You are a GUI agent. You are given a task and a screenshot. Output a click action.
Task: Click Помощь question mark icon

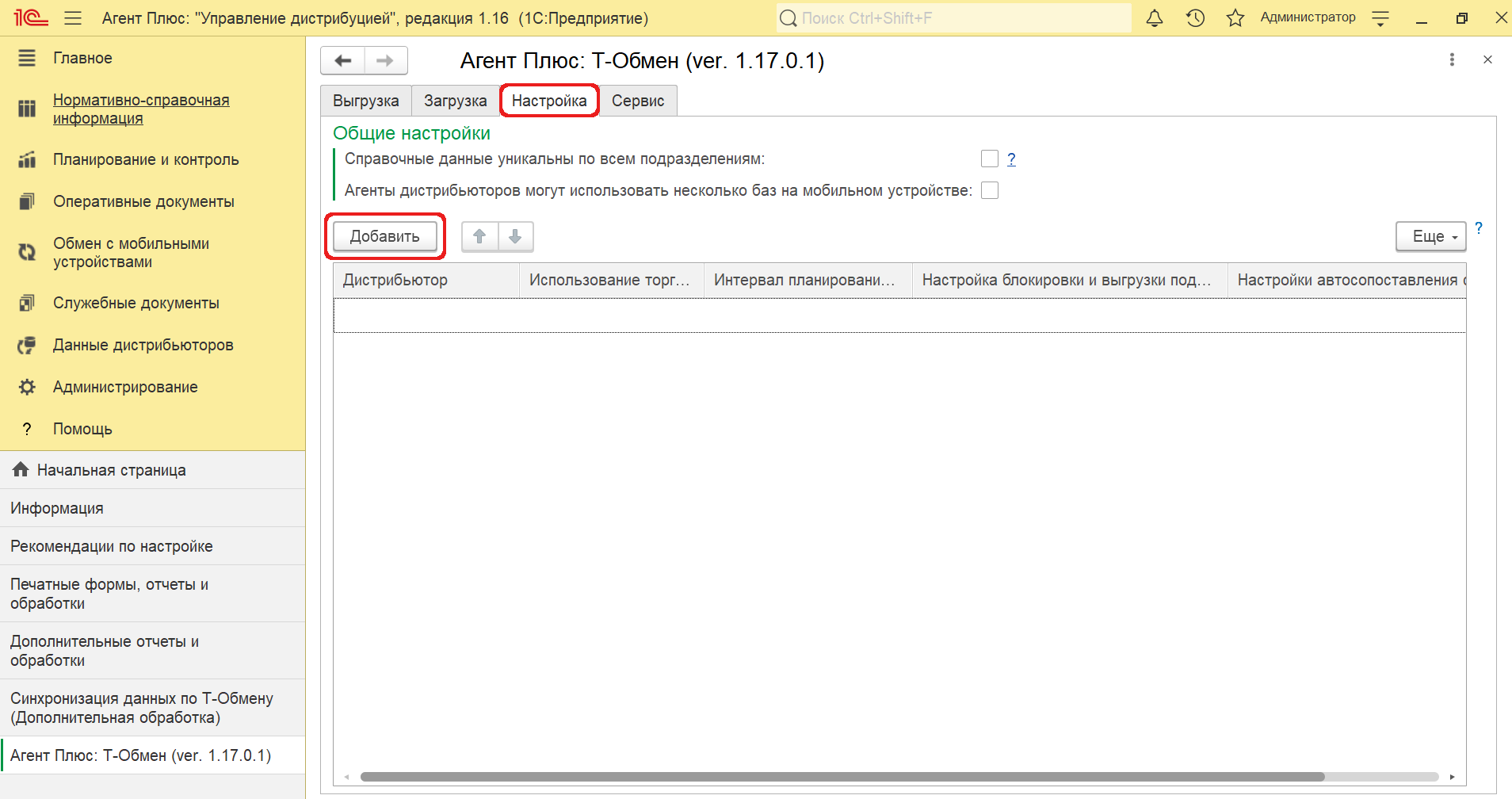pyautogui.click(x=27, y=429)
